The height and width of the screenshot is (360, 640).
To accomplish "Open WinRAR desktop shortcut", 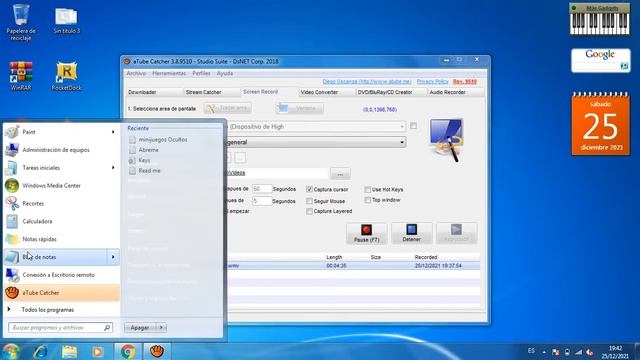I will tap(21, 76).
